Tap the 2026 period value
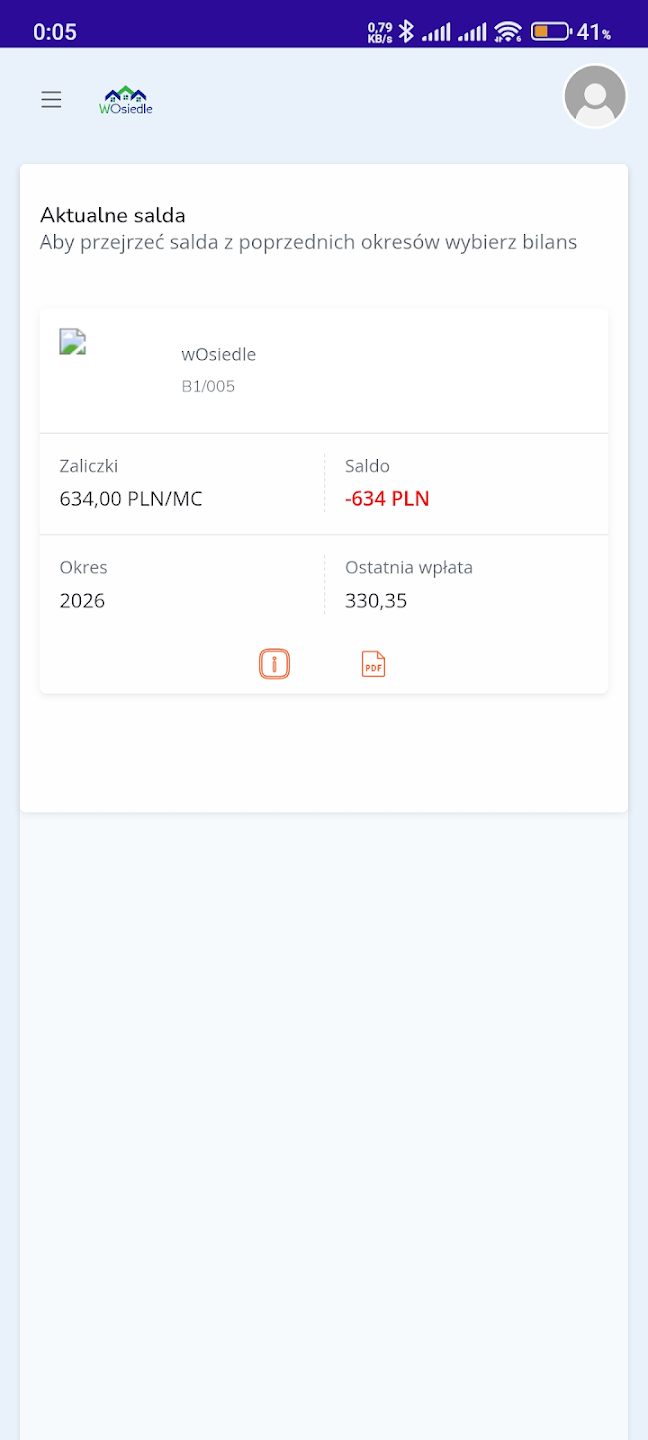 click(x=82, y=600)
